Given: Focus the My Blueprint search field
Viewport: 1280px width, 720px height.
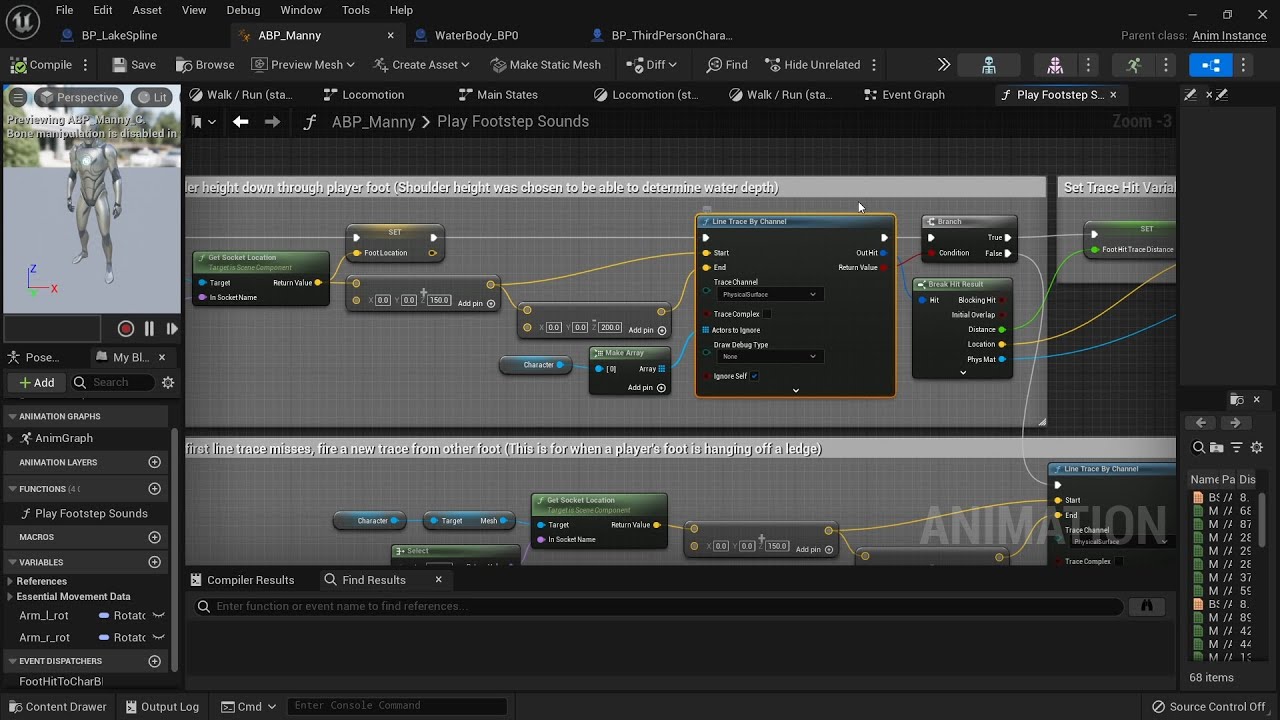Looking at the screenshot, I should (x=112, y=383).
